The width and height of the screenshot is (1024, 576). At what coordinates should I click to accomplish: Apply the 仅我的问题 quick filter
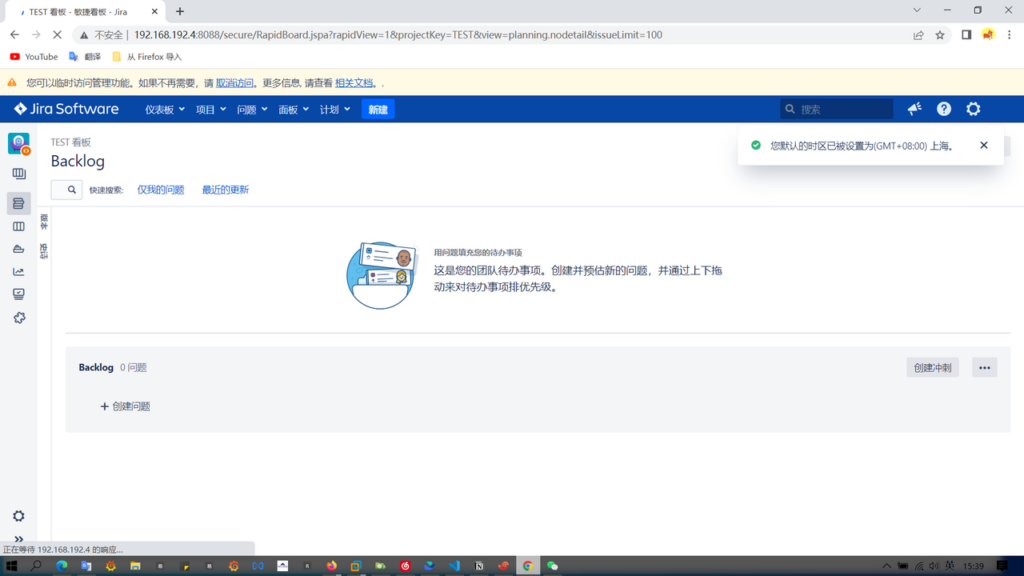coord(160,190)
